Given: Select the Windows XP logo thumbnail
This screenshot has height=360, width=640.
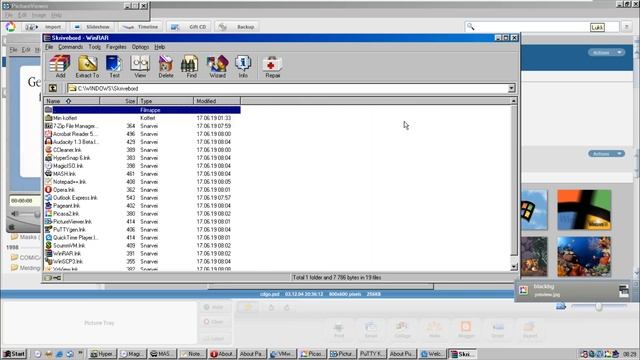Looking at the screenshot, I should (x=584, y=209).
